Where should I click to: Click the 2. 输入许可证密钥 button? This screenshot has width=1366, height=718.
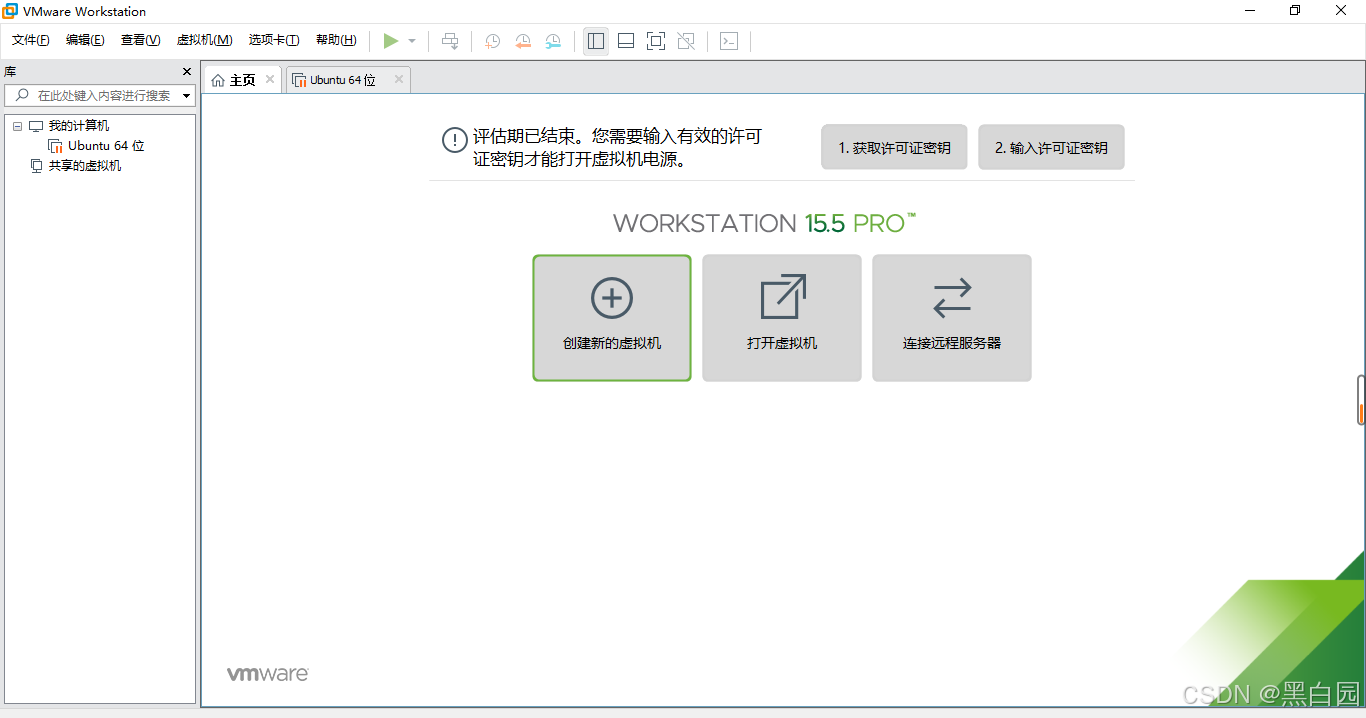click(1051, 147)
